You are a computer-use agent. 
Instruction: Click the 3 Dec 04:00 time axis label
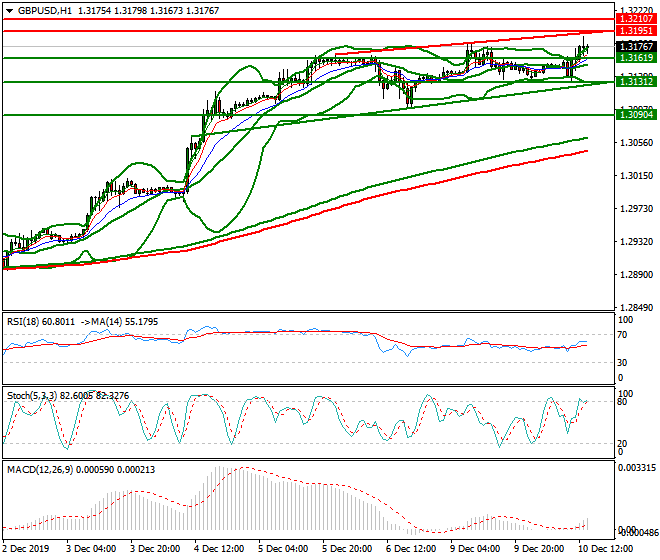tap(91, 549)
